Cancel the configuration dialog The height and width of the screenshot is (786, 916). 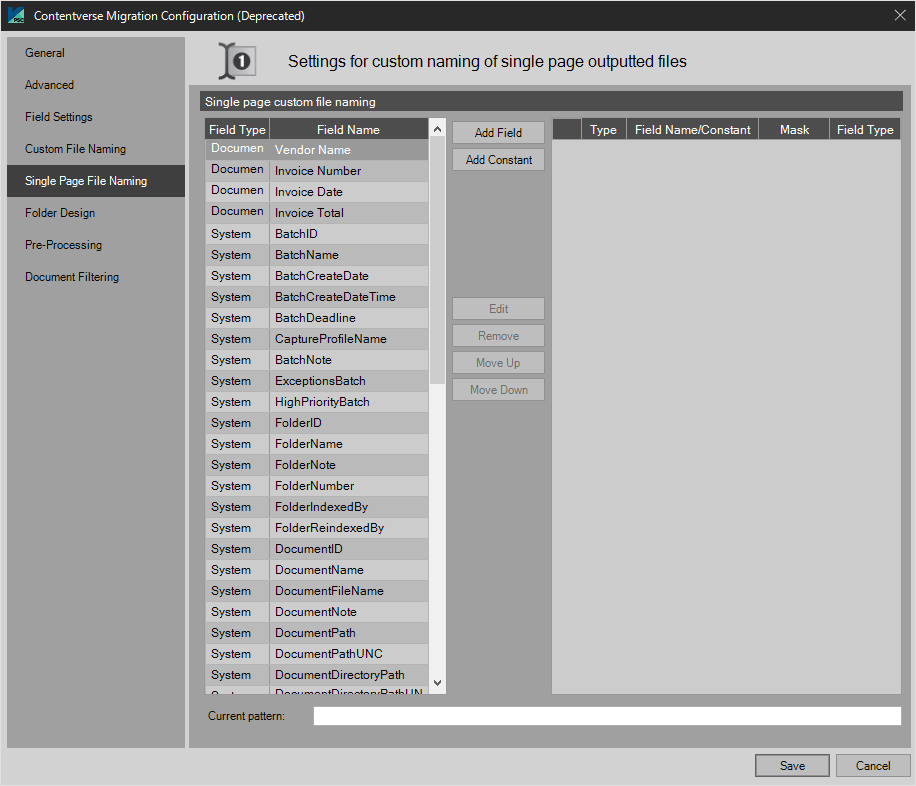click(x=873, y=766)
